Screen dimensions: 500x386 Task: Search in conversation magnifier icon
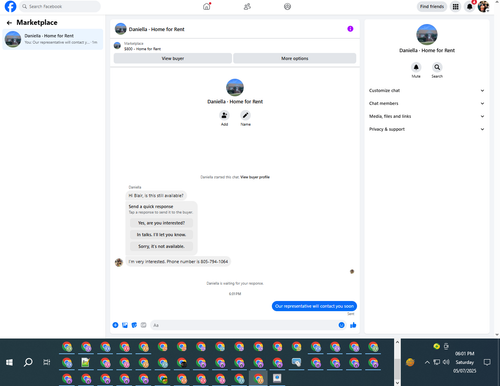pyautogui.click(x=437, y=67)
